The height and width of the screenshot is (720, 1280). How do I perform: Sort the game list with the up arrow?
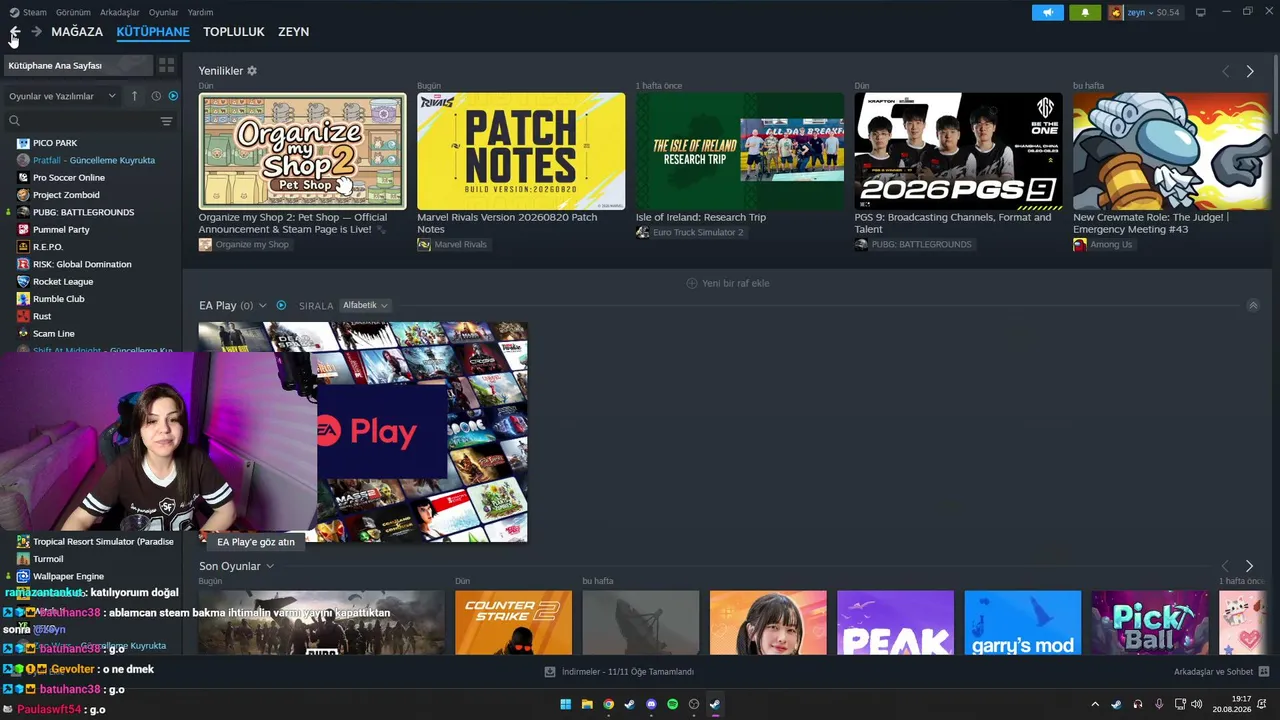[x=135, y=96]
